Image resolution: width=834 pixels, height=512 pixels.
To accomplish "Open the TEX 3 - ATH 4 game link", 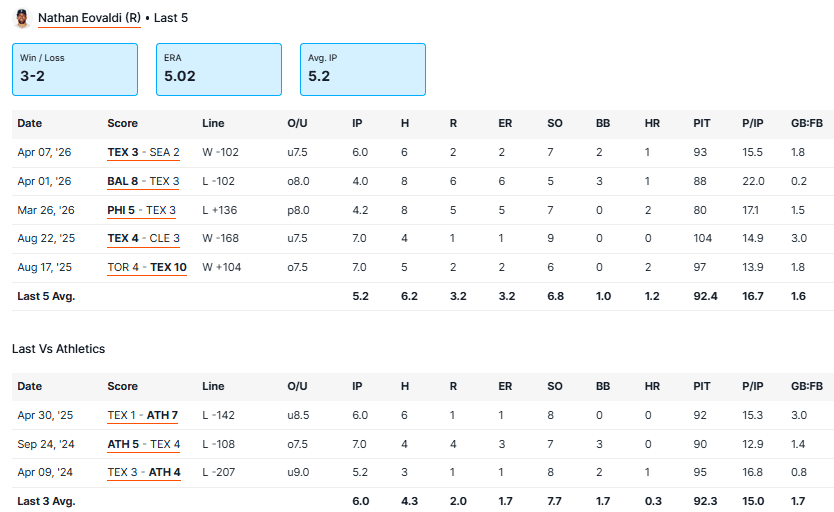I will (143, 472).
